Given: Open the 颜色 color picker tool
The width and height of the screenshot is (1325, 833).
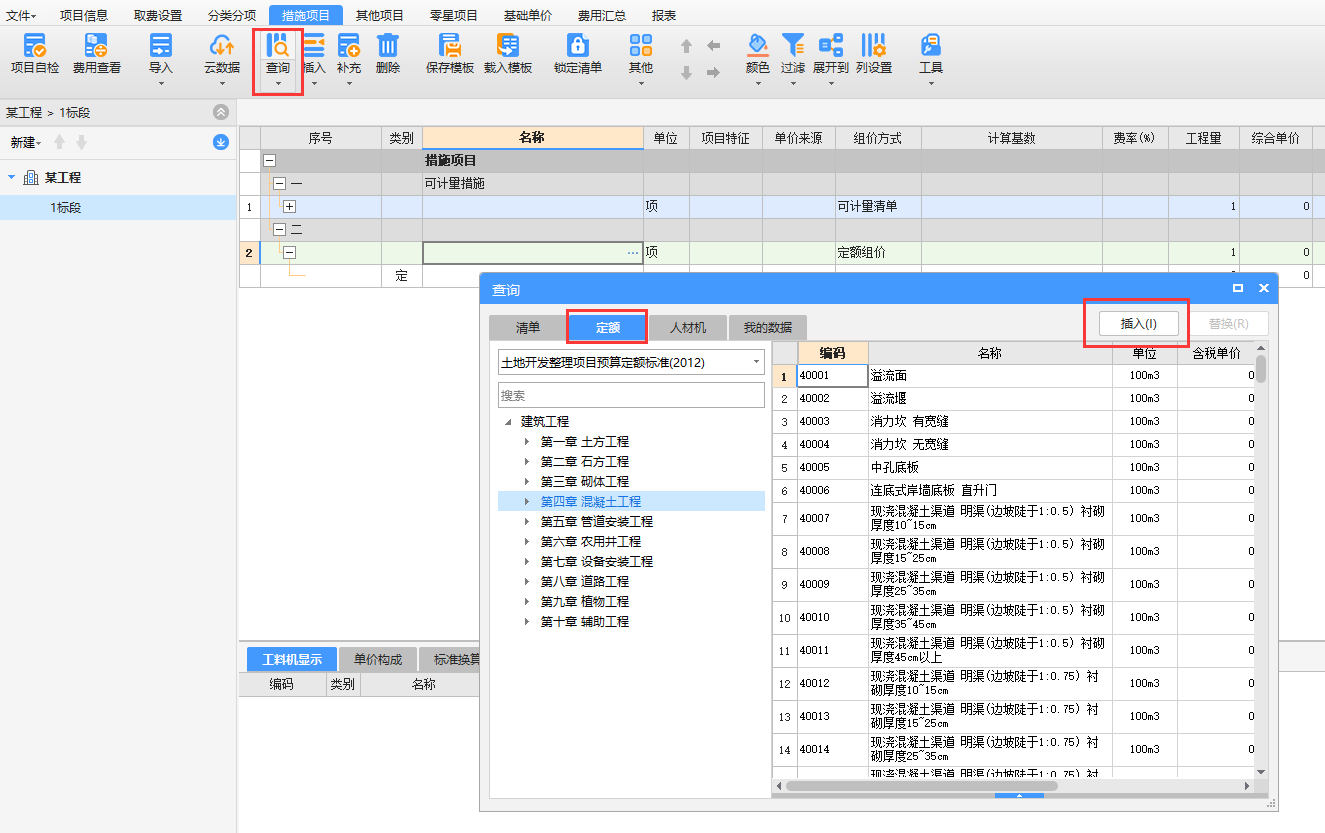Looking at the screenshot, I should (x=758, y=46).
